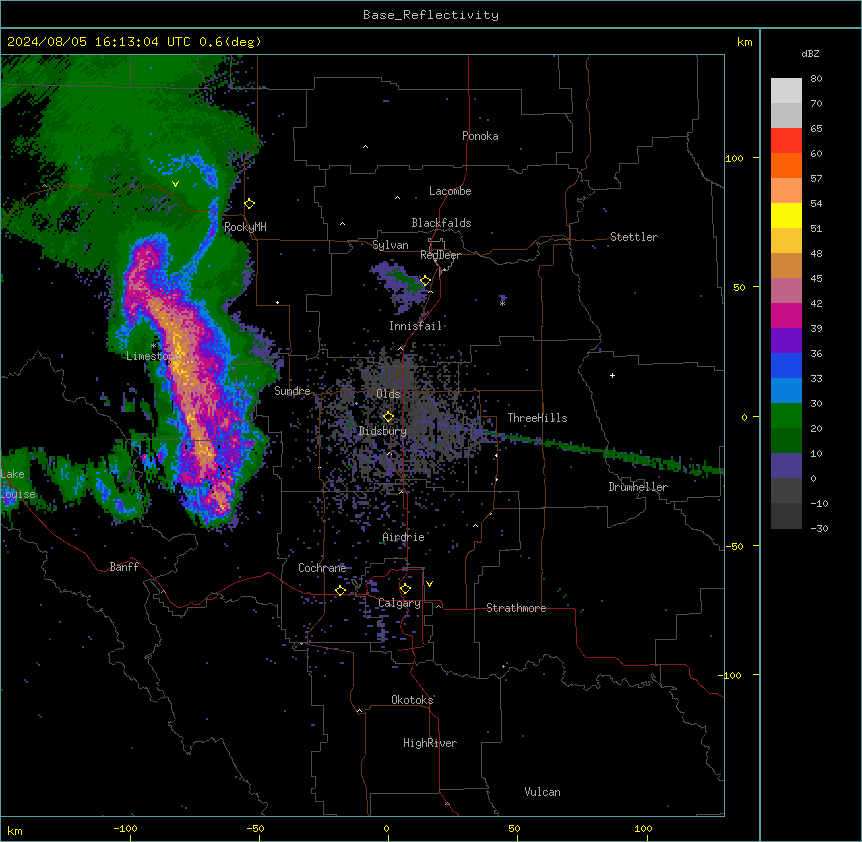The image size is (862, 842).
Task: Click the km unit label at bottom left
Action: (x=15, y=830)
